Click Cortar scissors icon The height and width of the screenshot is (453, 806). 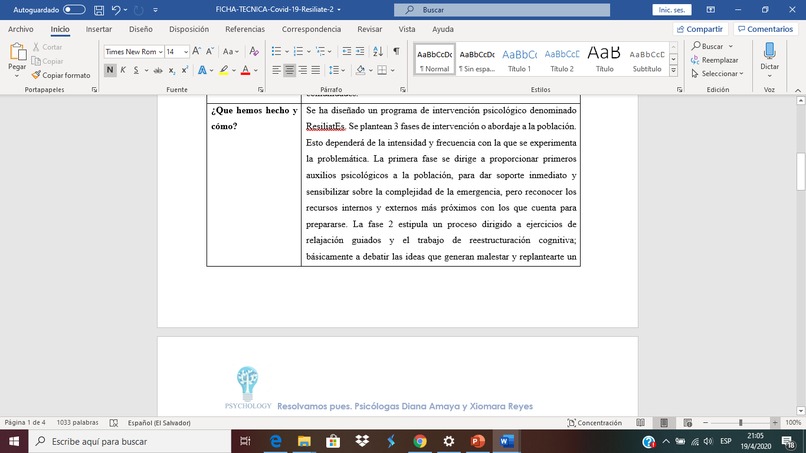pos(36,47)
